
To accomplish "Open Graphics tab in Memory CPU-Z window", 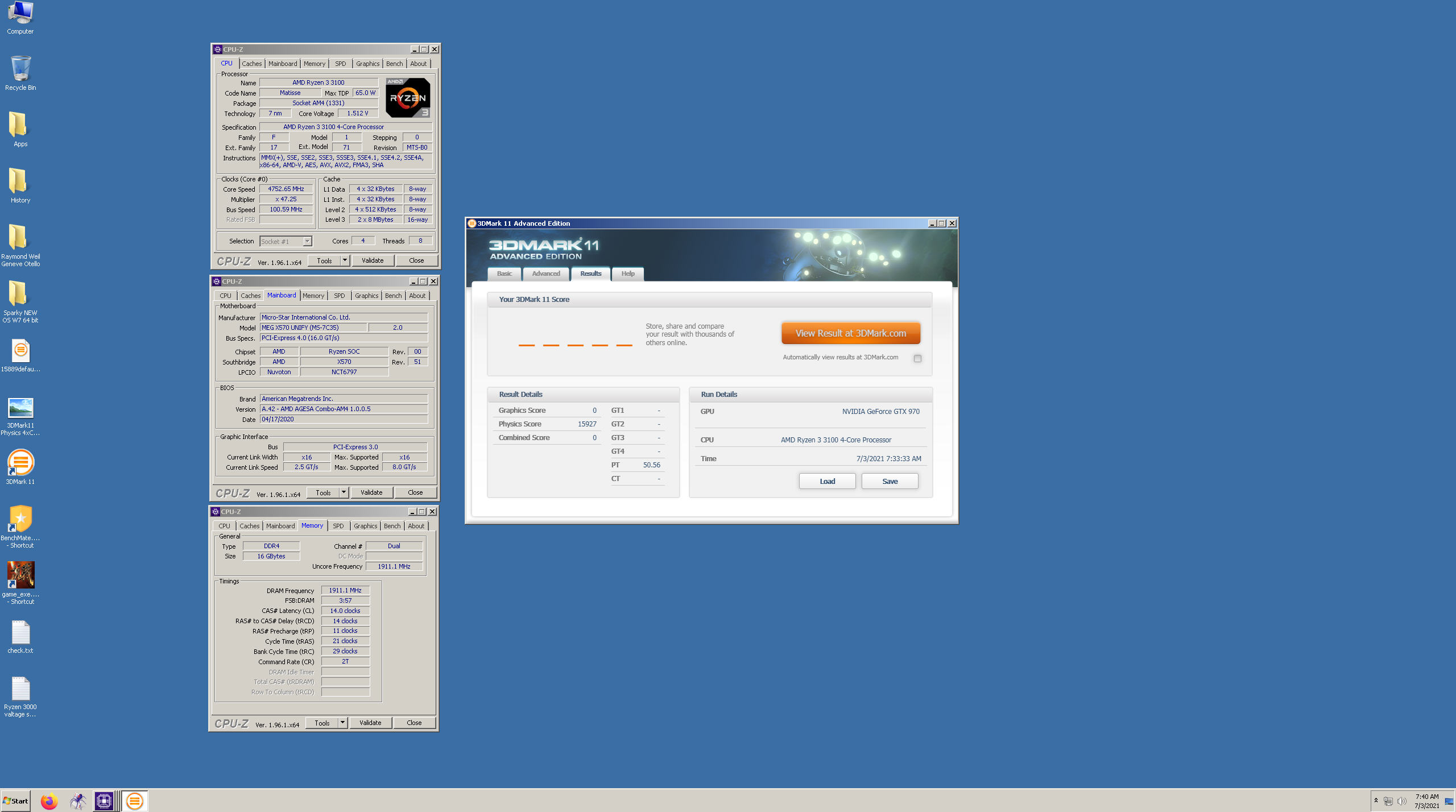I will [365, 526].
